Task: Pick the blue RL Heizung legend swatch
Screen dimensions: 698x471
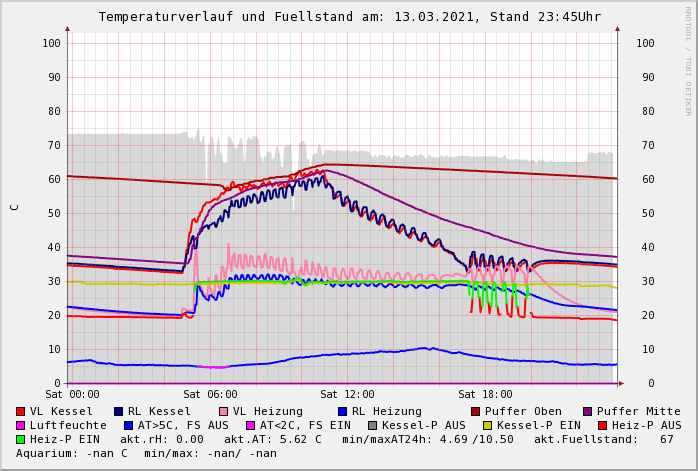Action: click(342, 411)
